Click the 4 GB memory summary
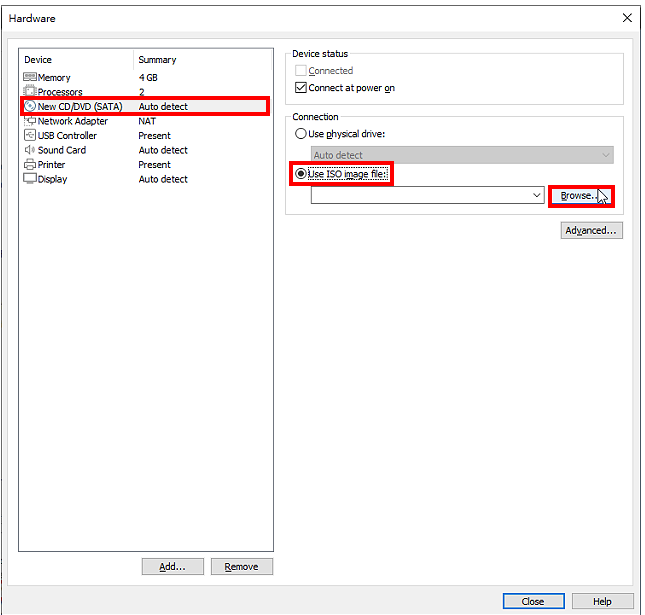 (x=148, y=77)
